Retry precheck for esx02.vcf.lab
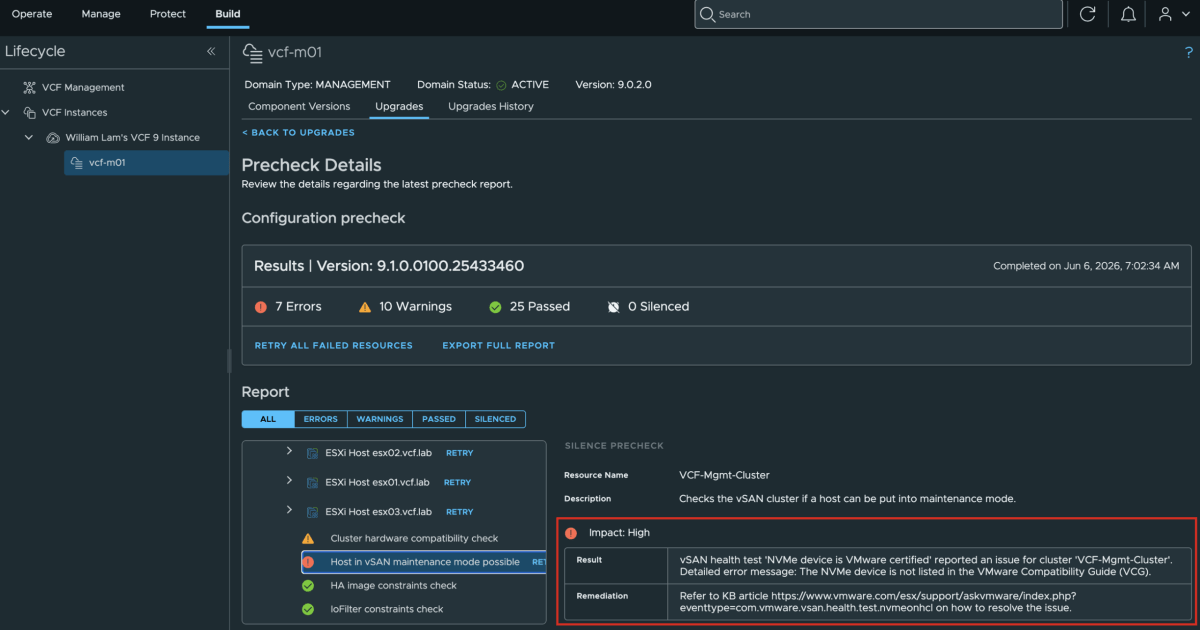The width and height of the screenshot is (1200, 630). [x=460, y=453]
